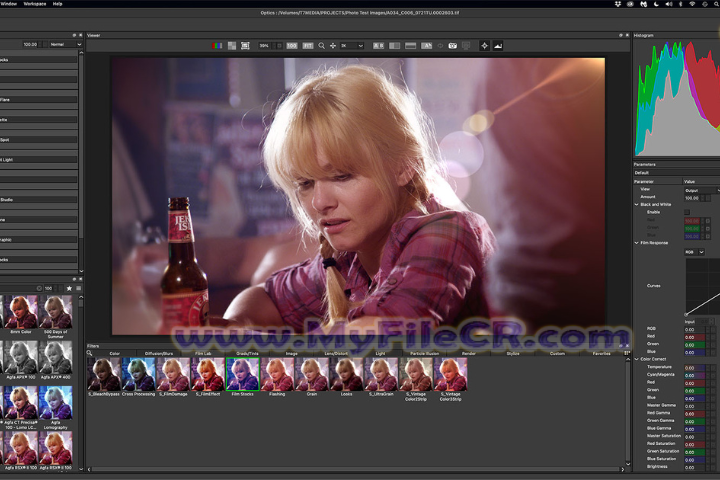Click the Amount 100.00 value field
The width and height of the screenshot is (720, 480).
692,198
